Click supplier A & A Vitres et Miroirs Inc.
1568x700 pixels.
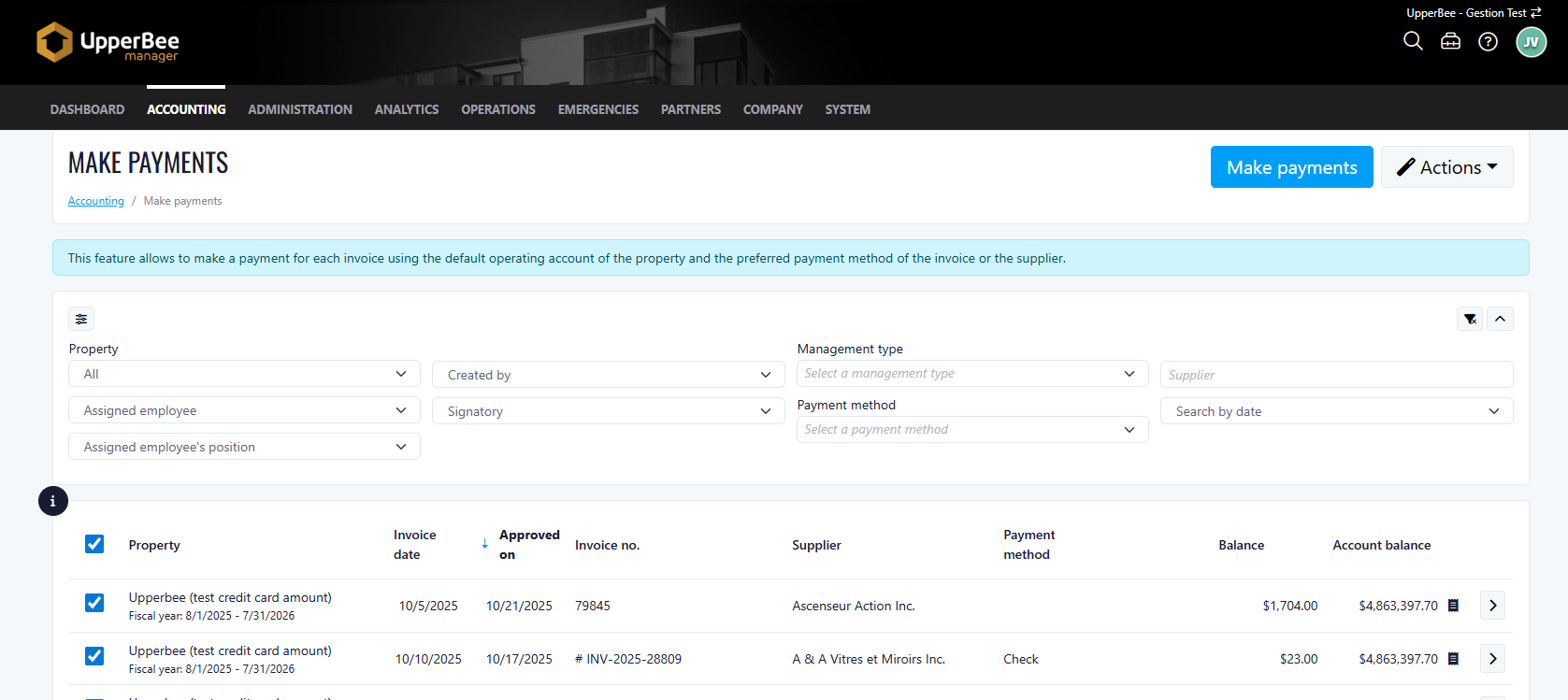[869, 659]
